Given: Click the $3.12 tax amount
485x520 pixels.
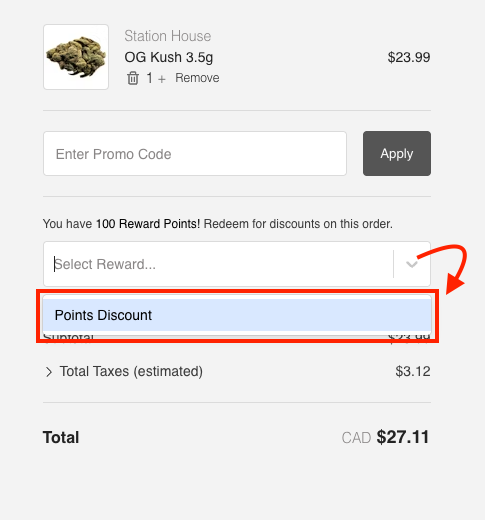Looking at the screenshot, I should pos(413,371).
